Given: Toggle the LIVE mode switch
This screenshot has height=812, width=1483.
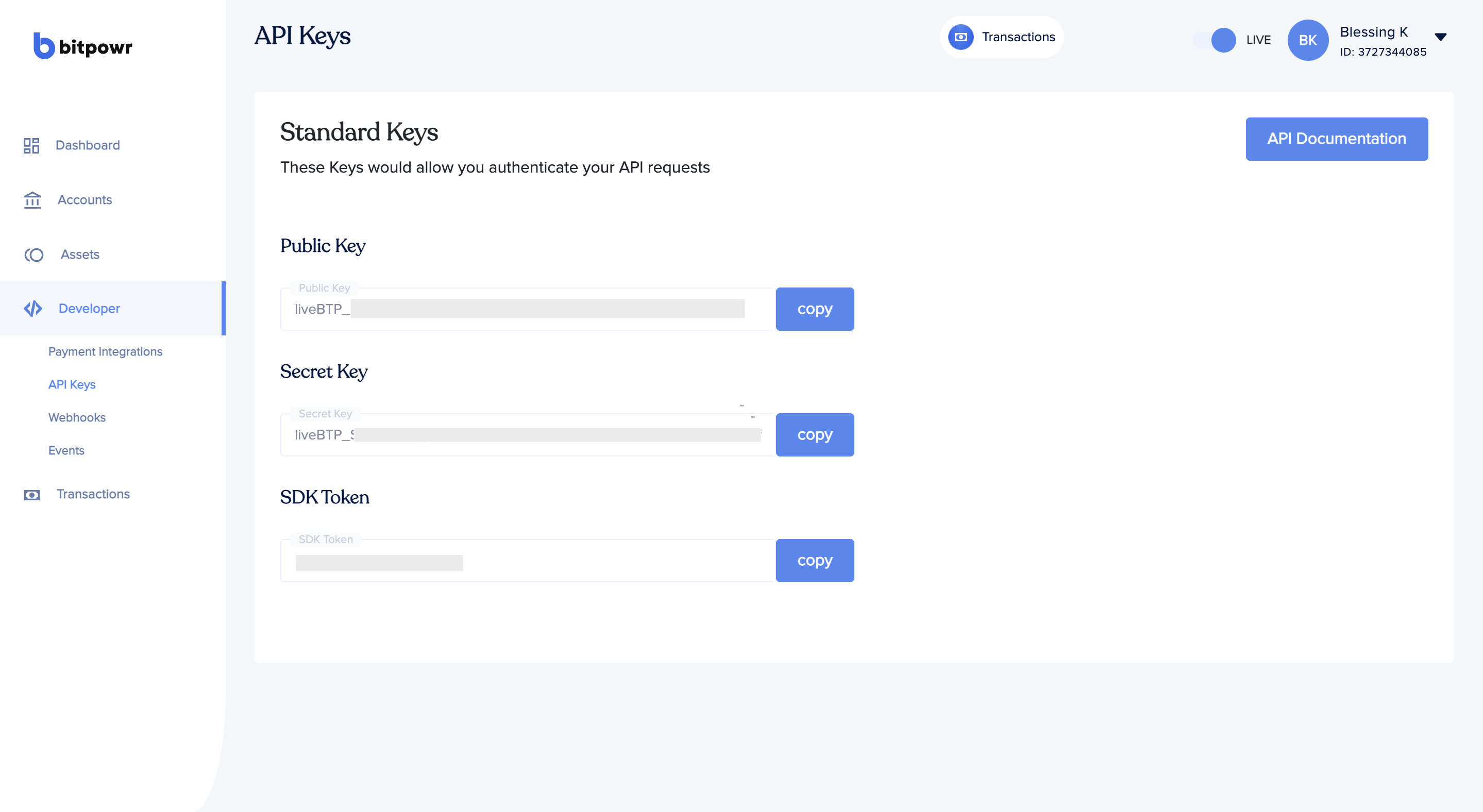Looking at the screenshot, I should (1215, 40).
